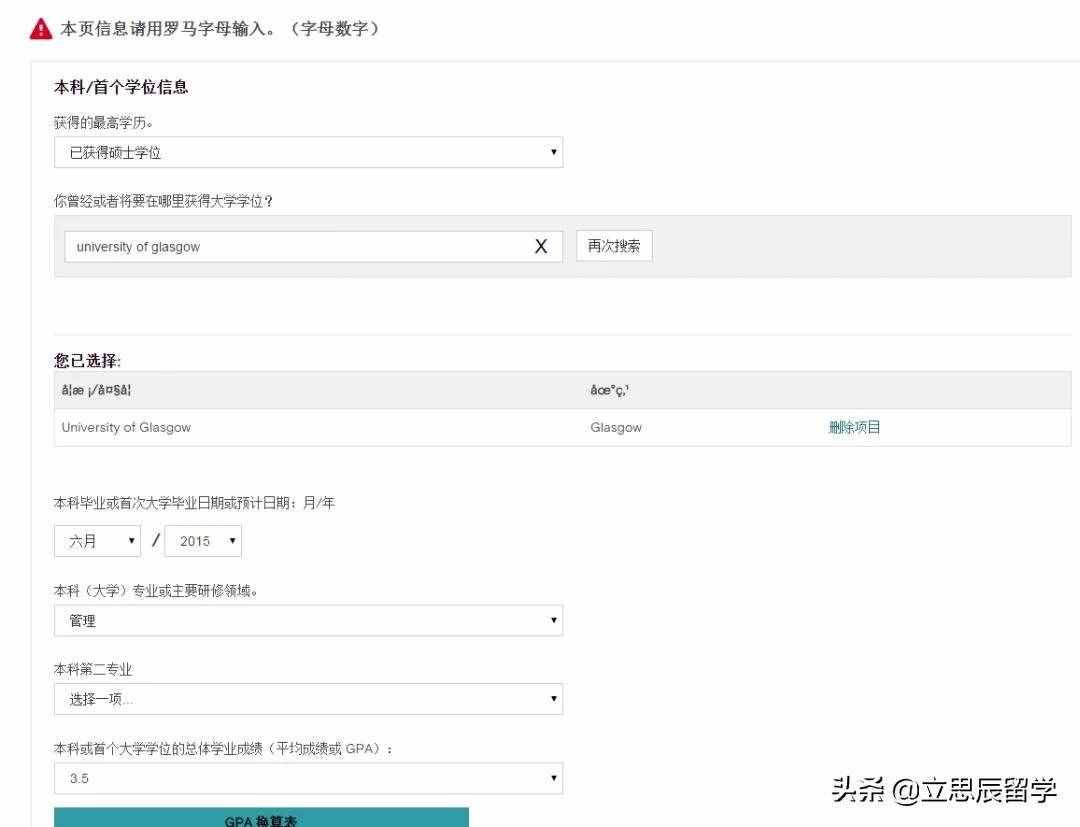The height and width of the screenshot is (827, 1080).
Task: Click the 本科/首个学位信息 heading
Action: (x=121, y=87)
